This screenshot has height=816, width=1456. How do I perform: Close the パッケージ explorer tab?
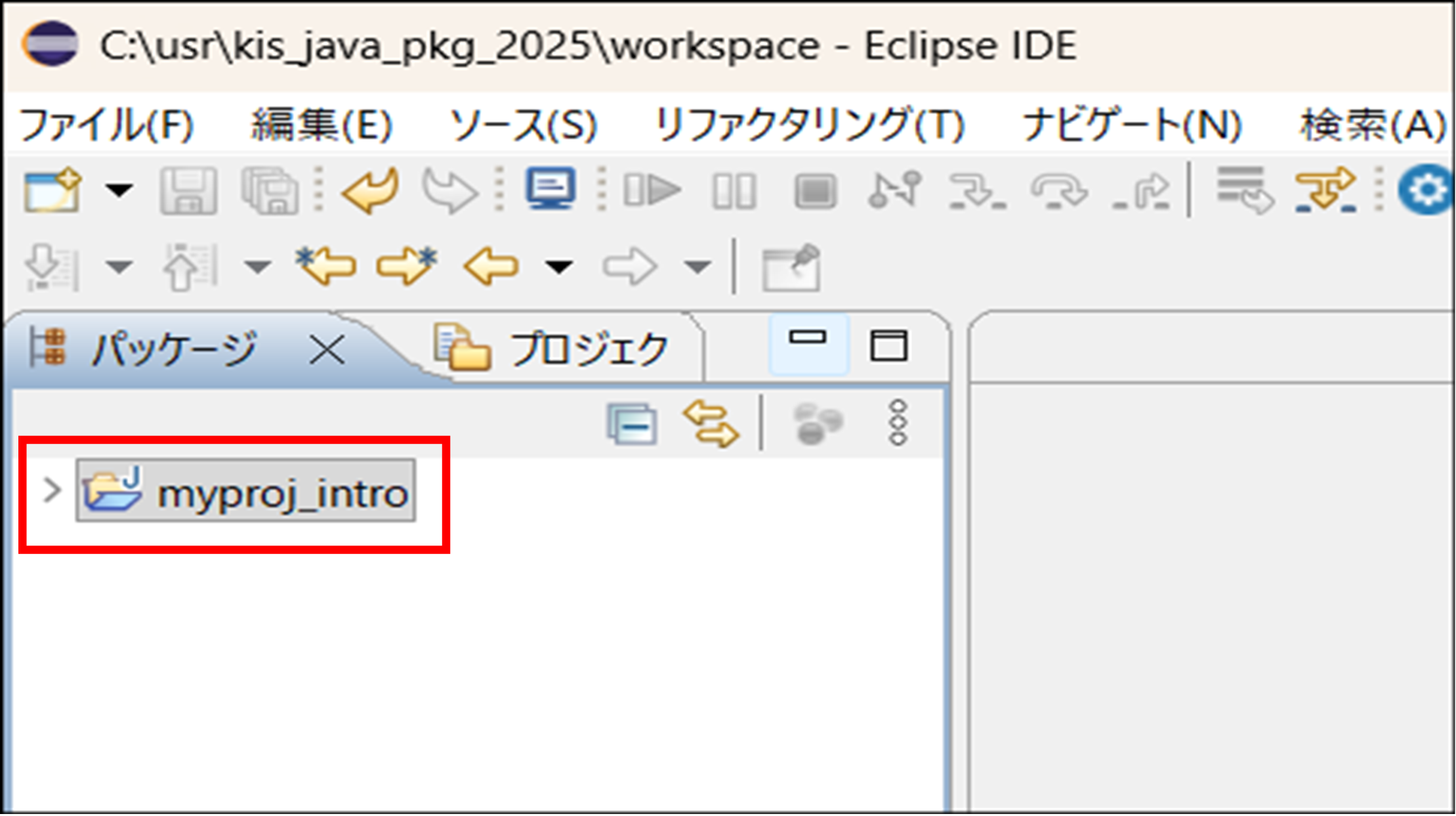pos(327,349)
